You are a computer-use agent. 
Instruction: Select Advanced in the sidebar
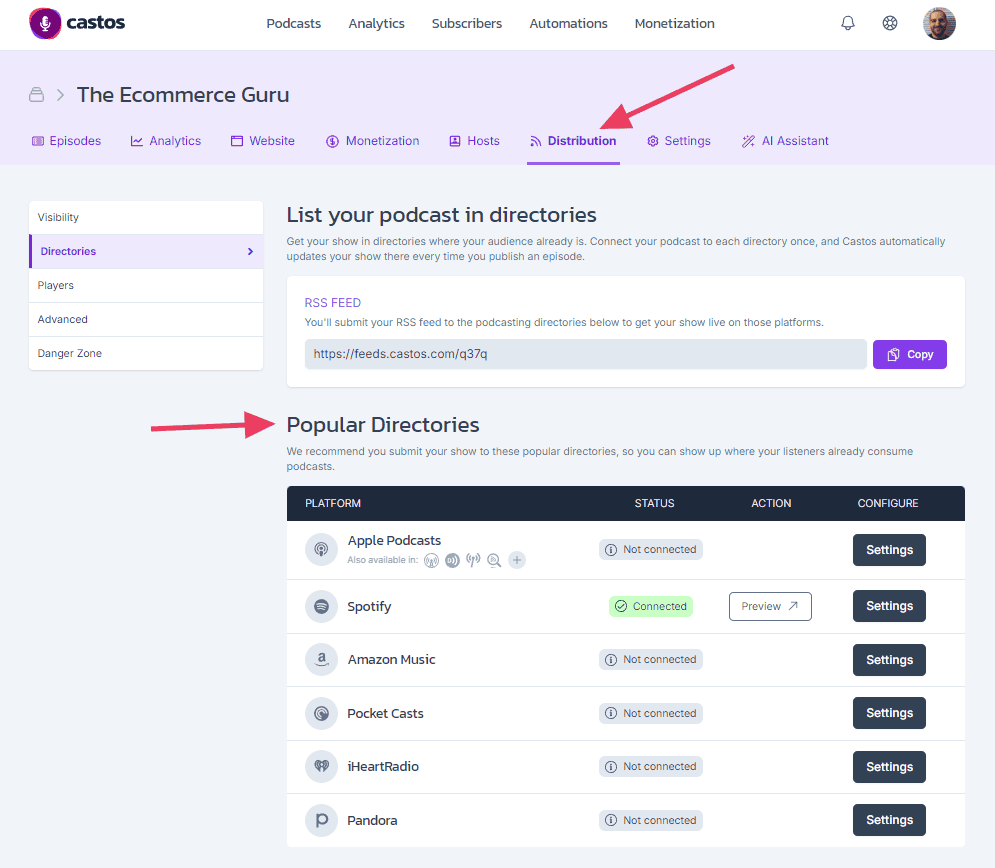pos(146,319)
